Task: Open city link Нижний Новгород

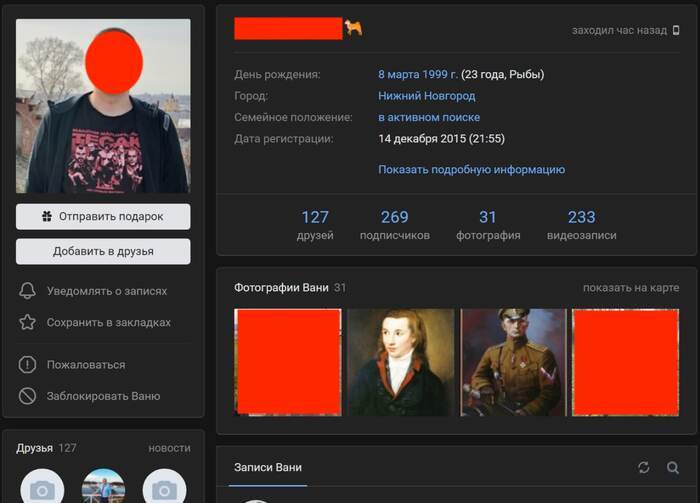Action: 426,96
